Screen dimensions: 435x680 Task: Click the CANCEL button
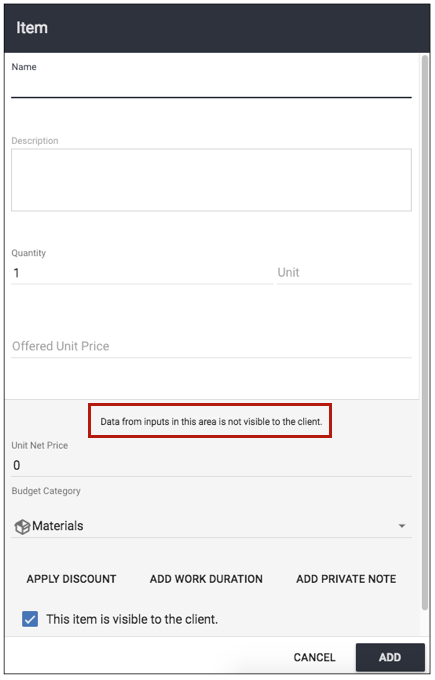click(314, 657)
